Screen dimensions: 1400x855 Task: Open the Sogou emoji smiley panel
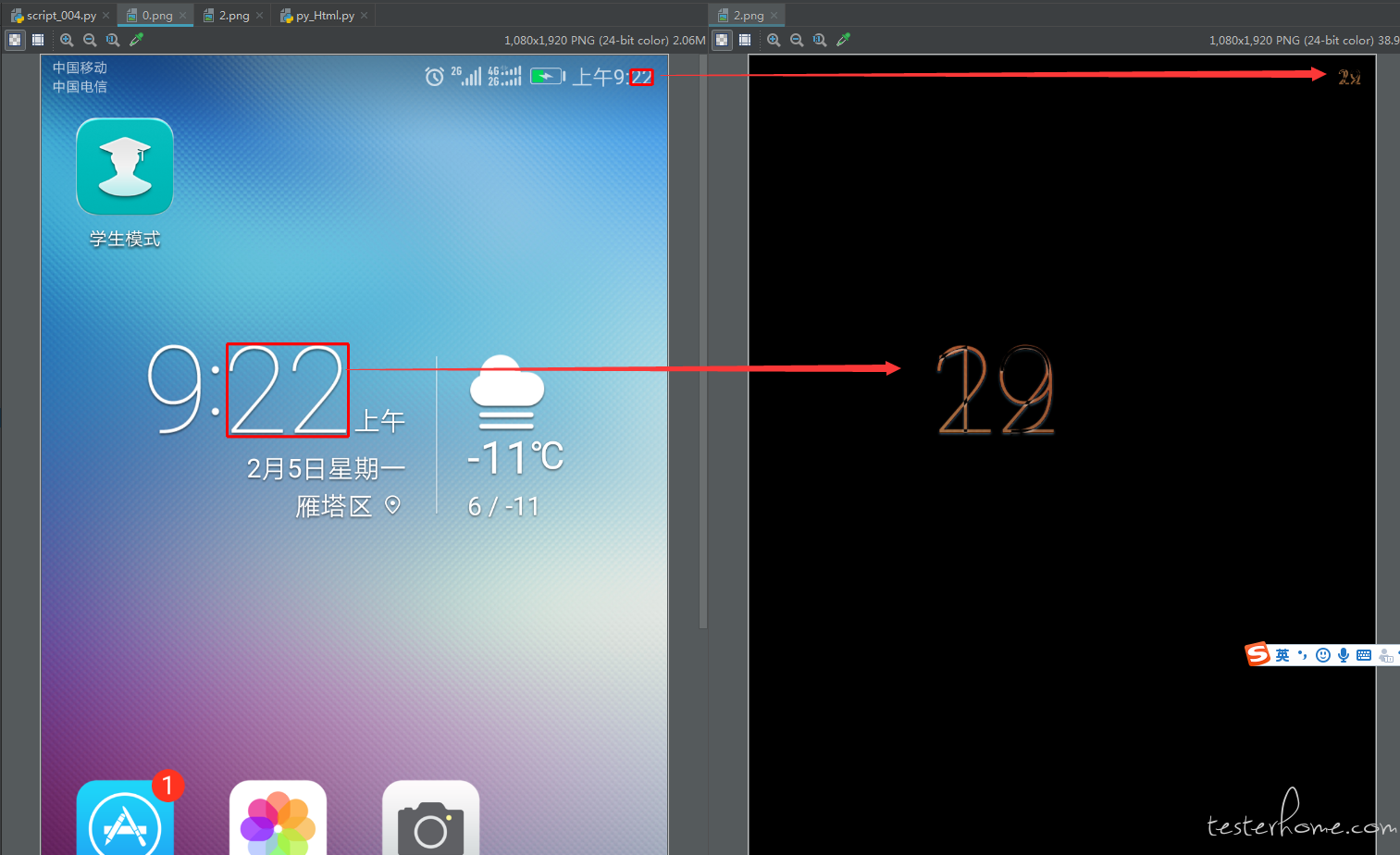coord(1323,655)
